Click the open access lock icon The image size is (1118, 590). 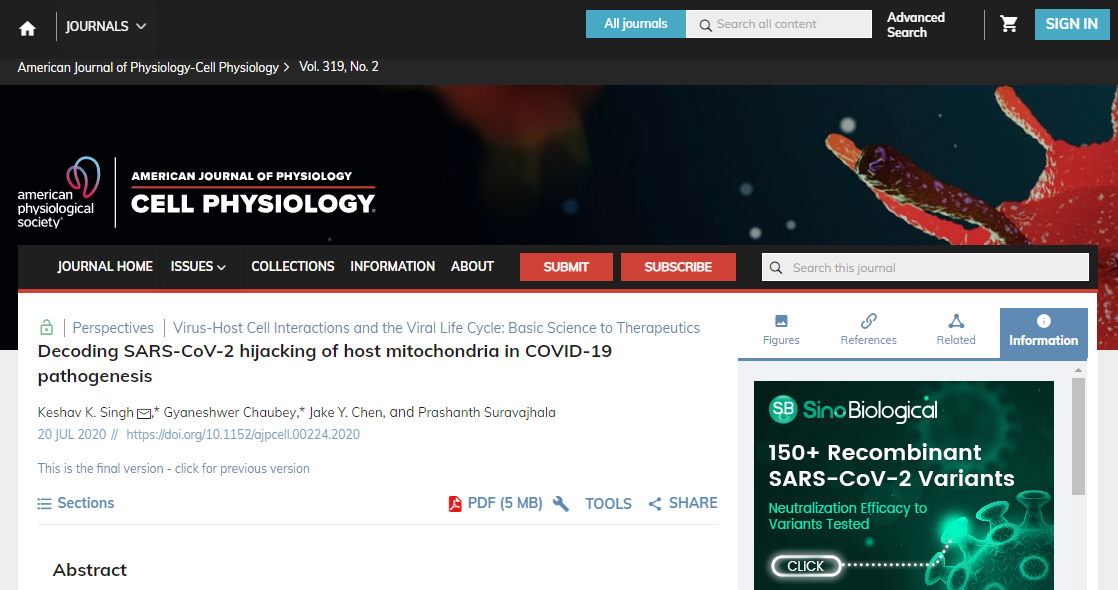[46, 327]
